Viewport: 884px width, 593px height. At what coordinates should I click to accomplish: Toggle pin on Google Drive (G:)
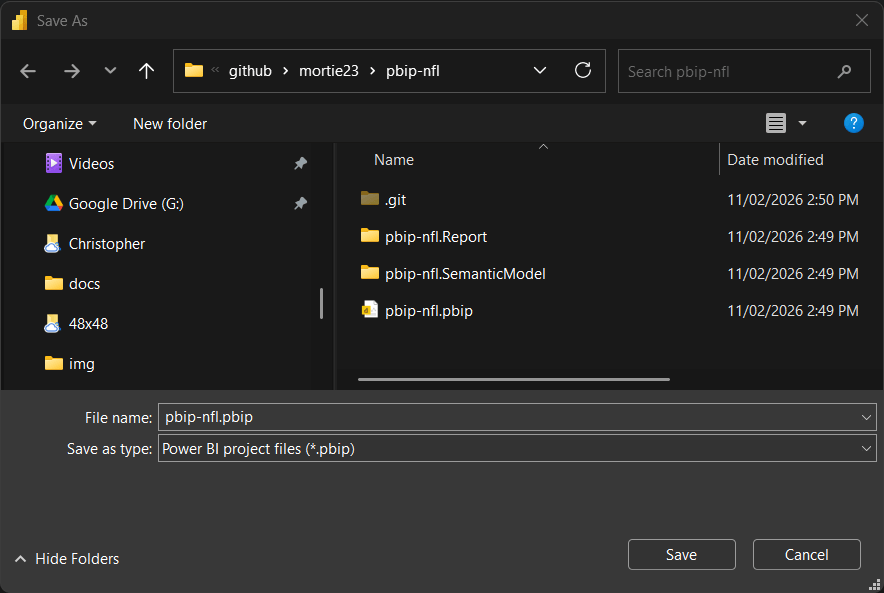[x=300, y=204]
